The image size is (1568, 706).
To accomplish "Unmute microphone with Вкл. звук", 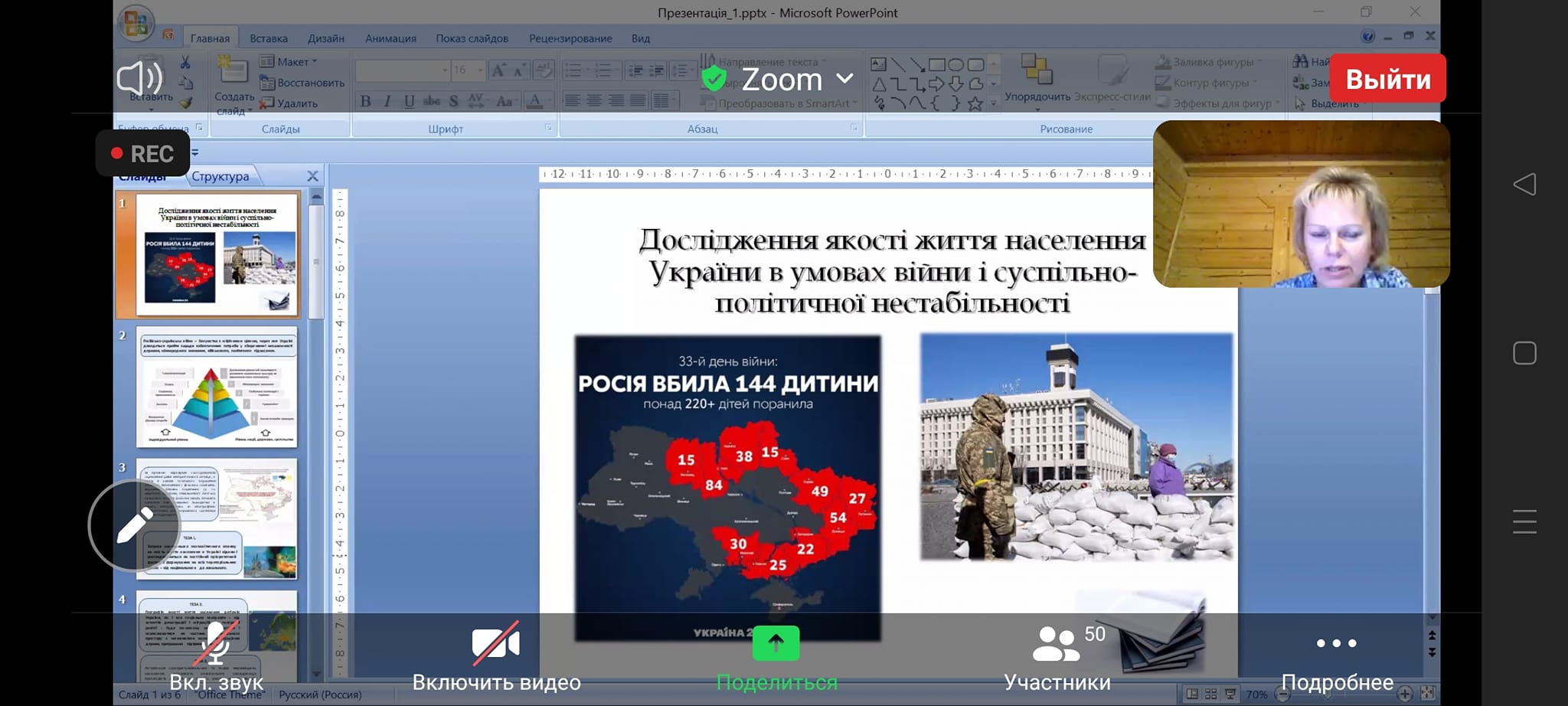I will pos(216,658).
